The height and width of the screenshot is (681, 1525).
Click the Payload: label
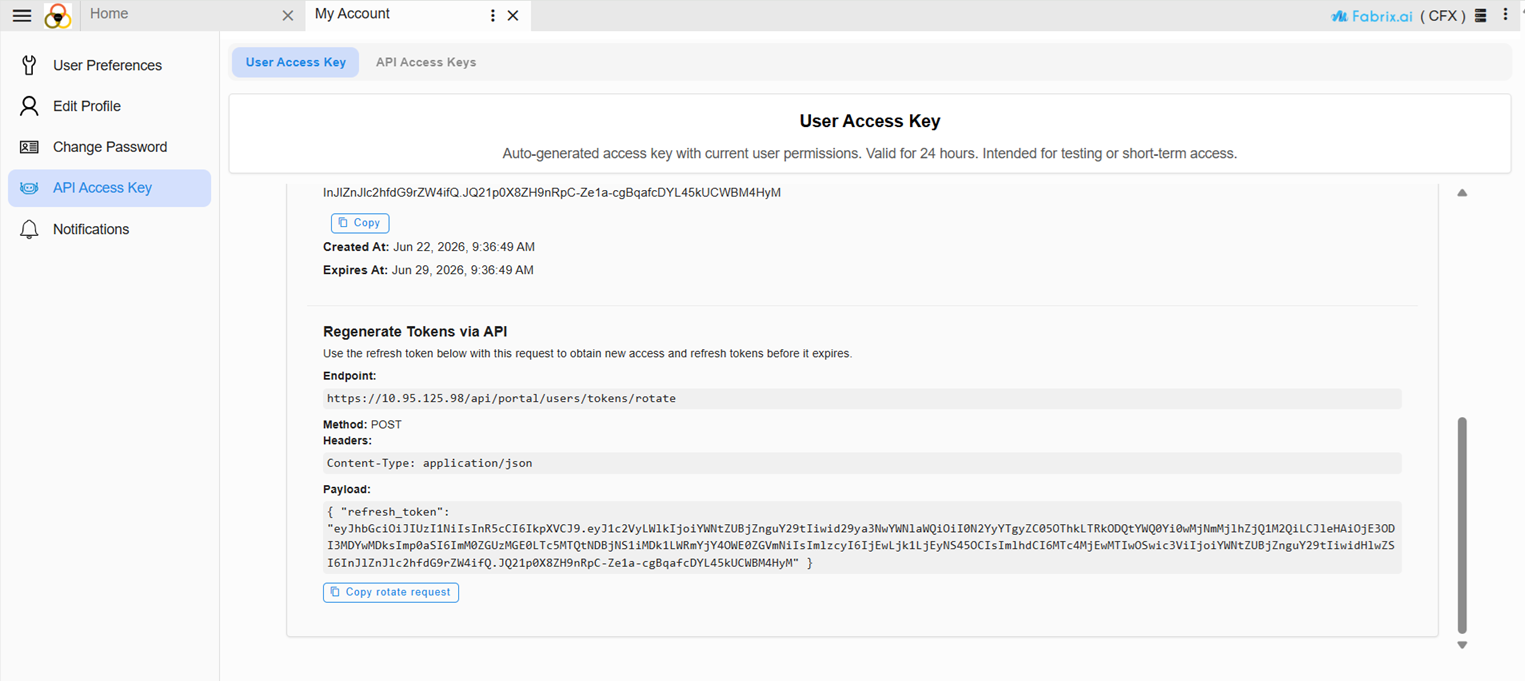347,490
